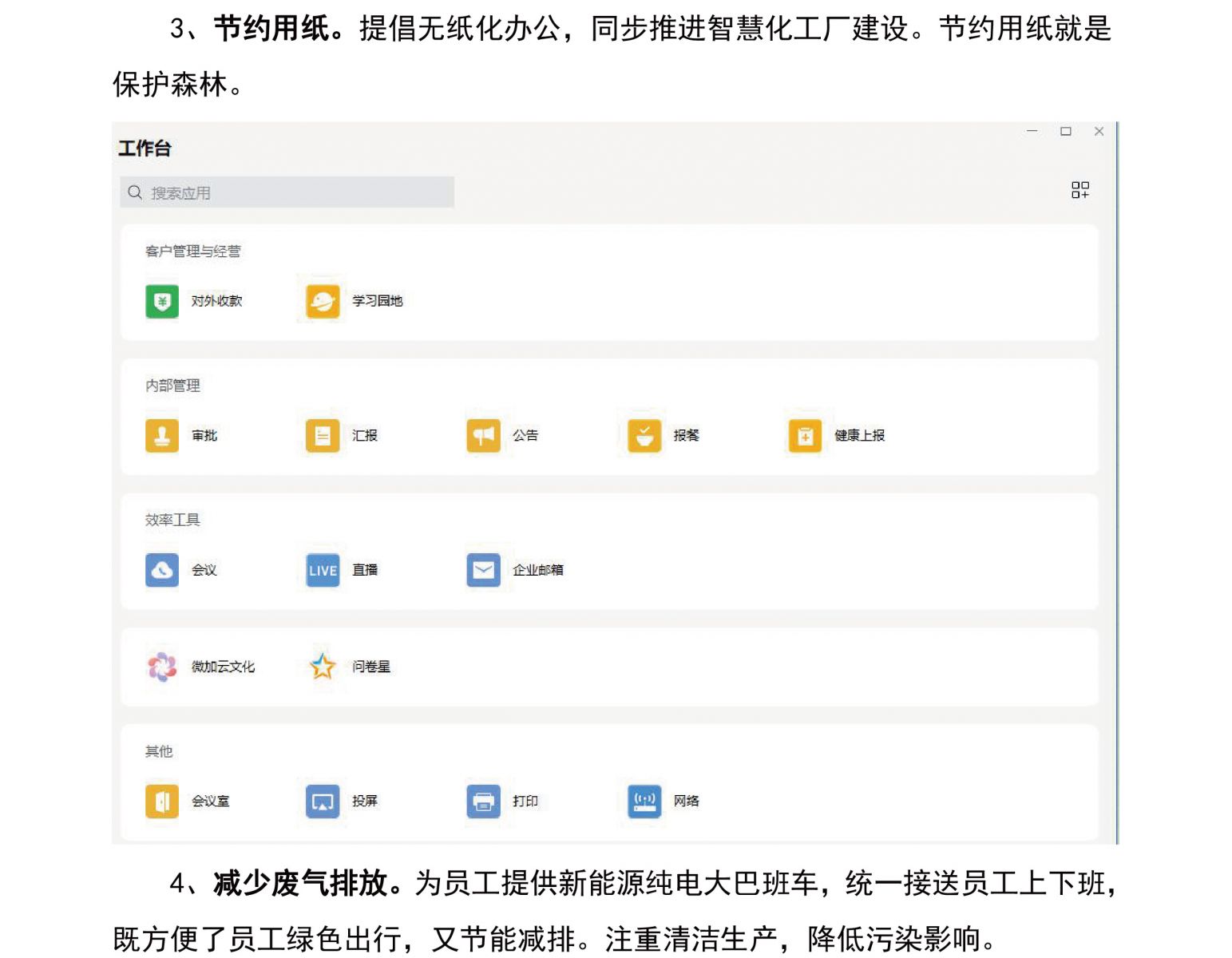Open the 直播 LIVE streaming icon
Viewport: 1232px width, 958px height.
[323, 570]
